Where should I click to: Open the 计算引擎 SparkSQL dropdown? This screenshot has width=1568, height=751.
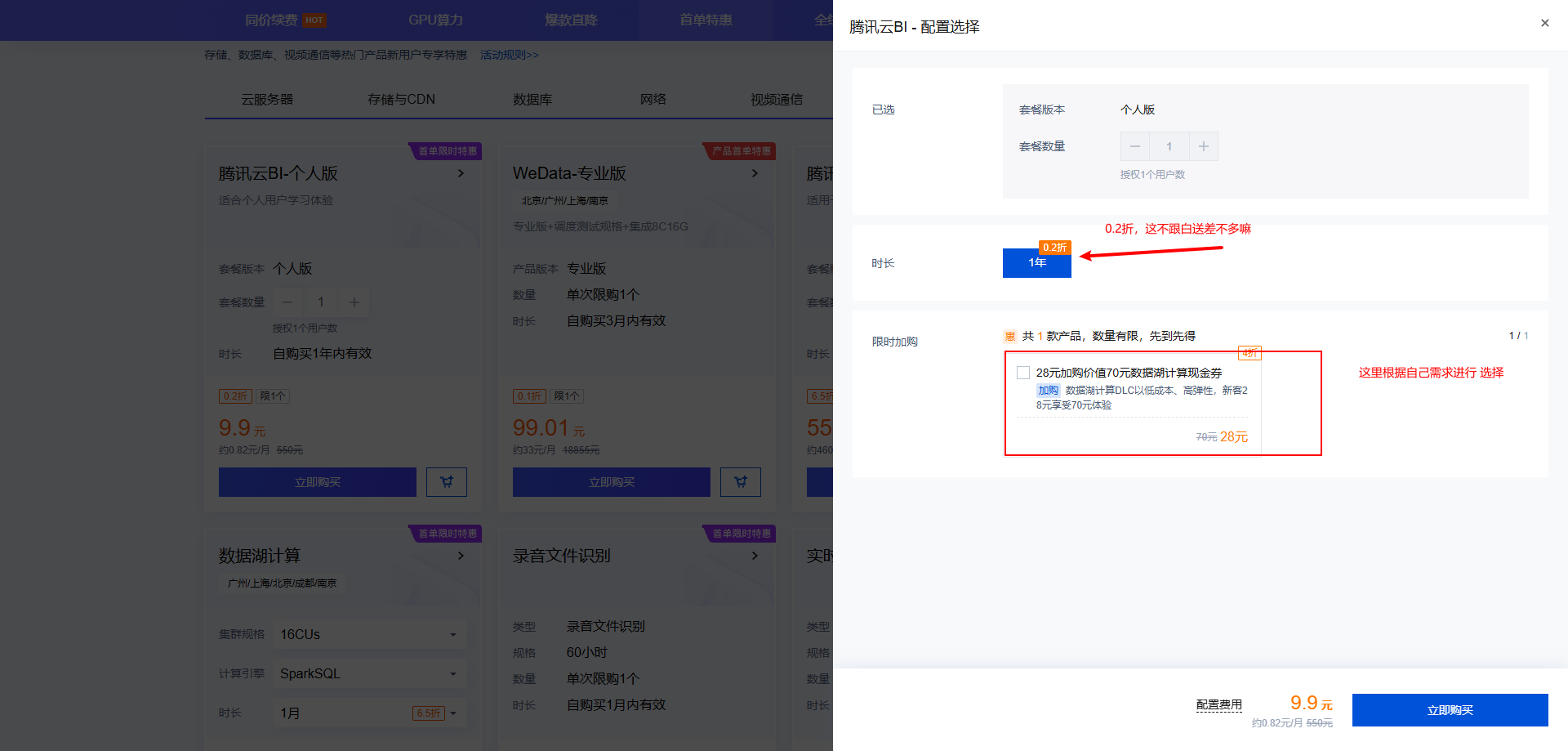[370, 673]
